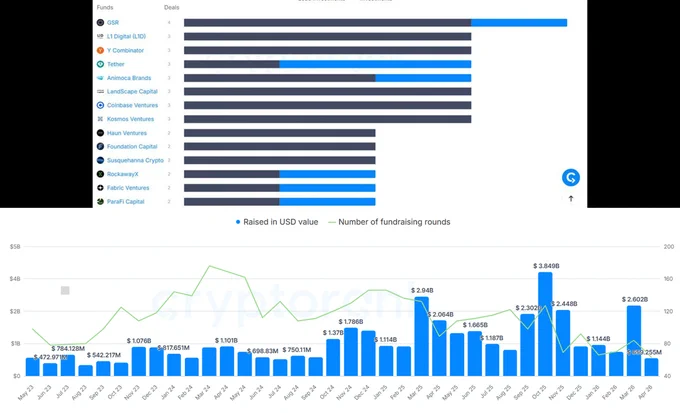The image size is (680, 413).
Task: Click the Nov 24 bar labeled $1.786B
Action: [351, 352]
